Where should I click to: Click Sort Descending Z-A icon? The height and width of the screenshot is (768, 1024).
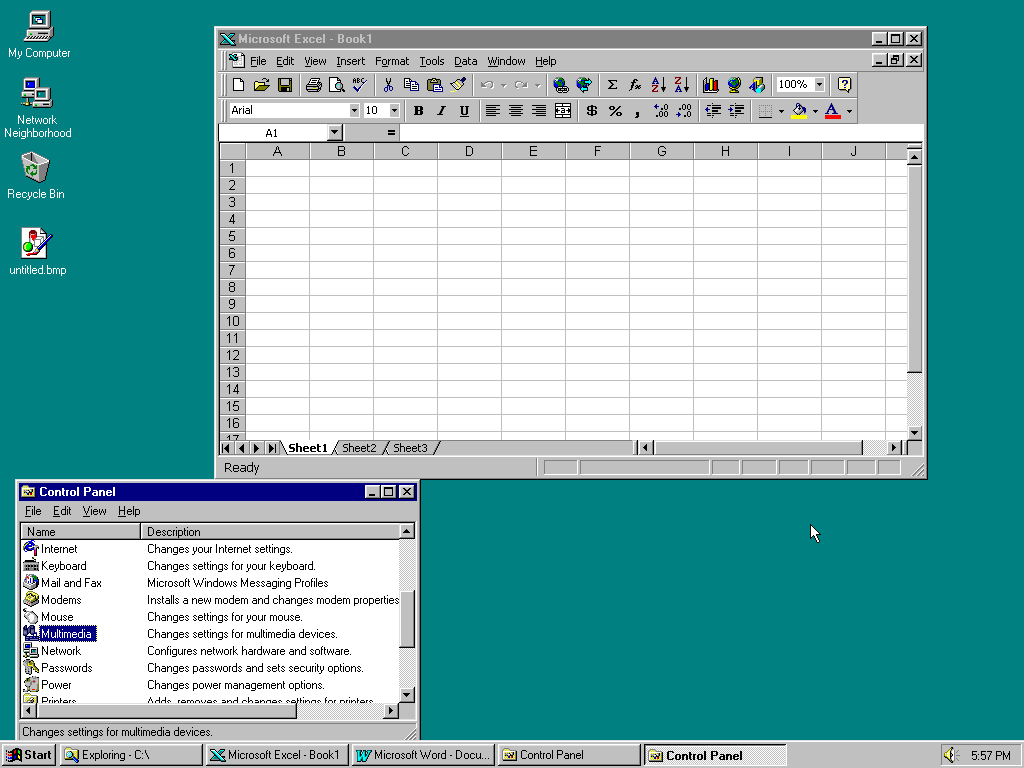(682, 85)
